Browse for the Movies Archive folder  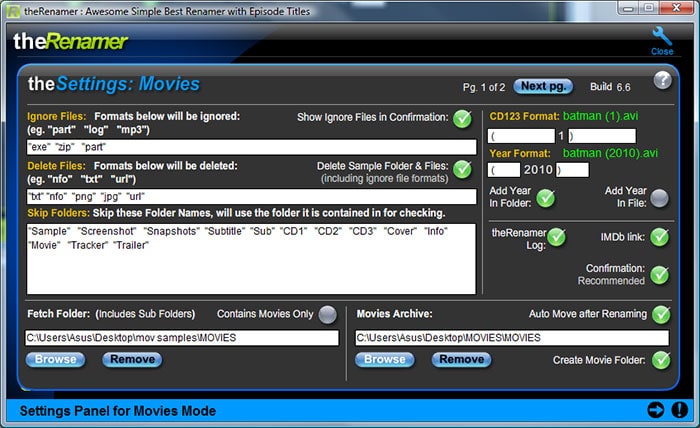pos(385,359)
